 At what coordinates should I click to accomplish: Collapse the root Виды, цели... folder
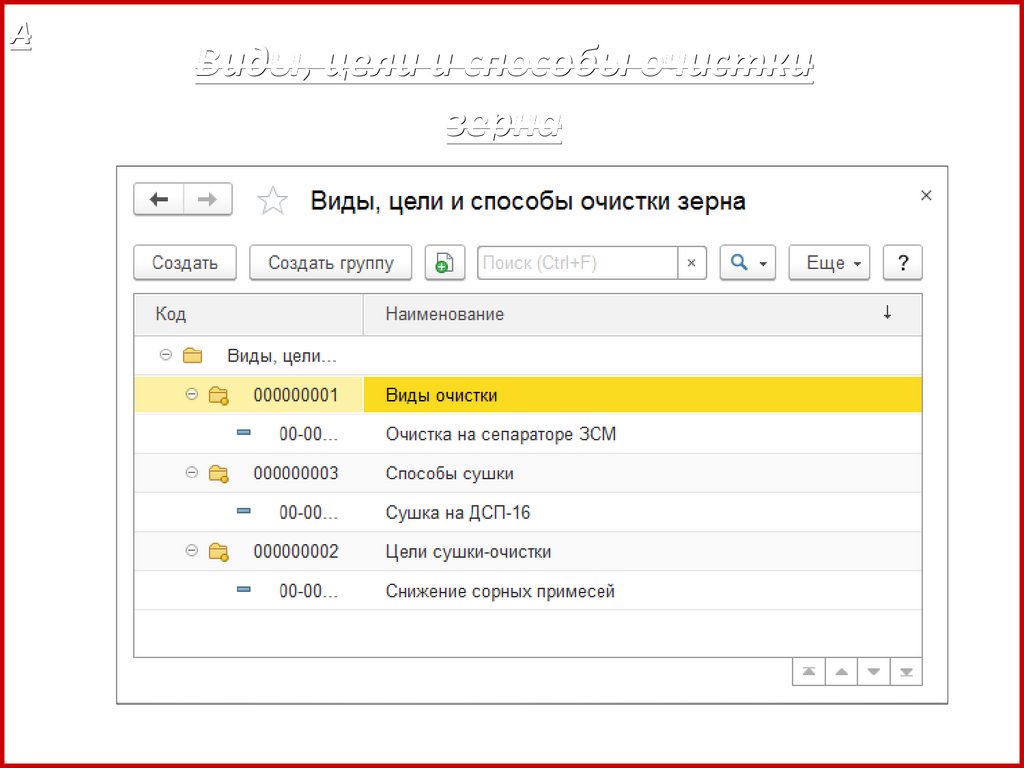[x=166, y=355]
